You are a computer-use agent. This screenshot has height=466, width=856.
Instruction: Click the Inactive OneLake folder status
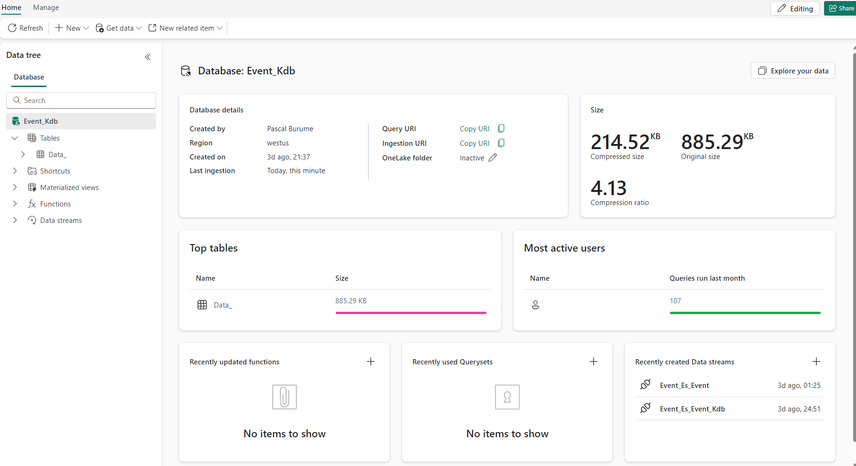point(472,158)
